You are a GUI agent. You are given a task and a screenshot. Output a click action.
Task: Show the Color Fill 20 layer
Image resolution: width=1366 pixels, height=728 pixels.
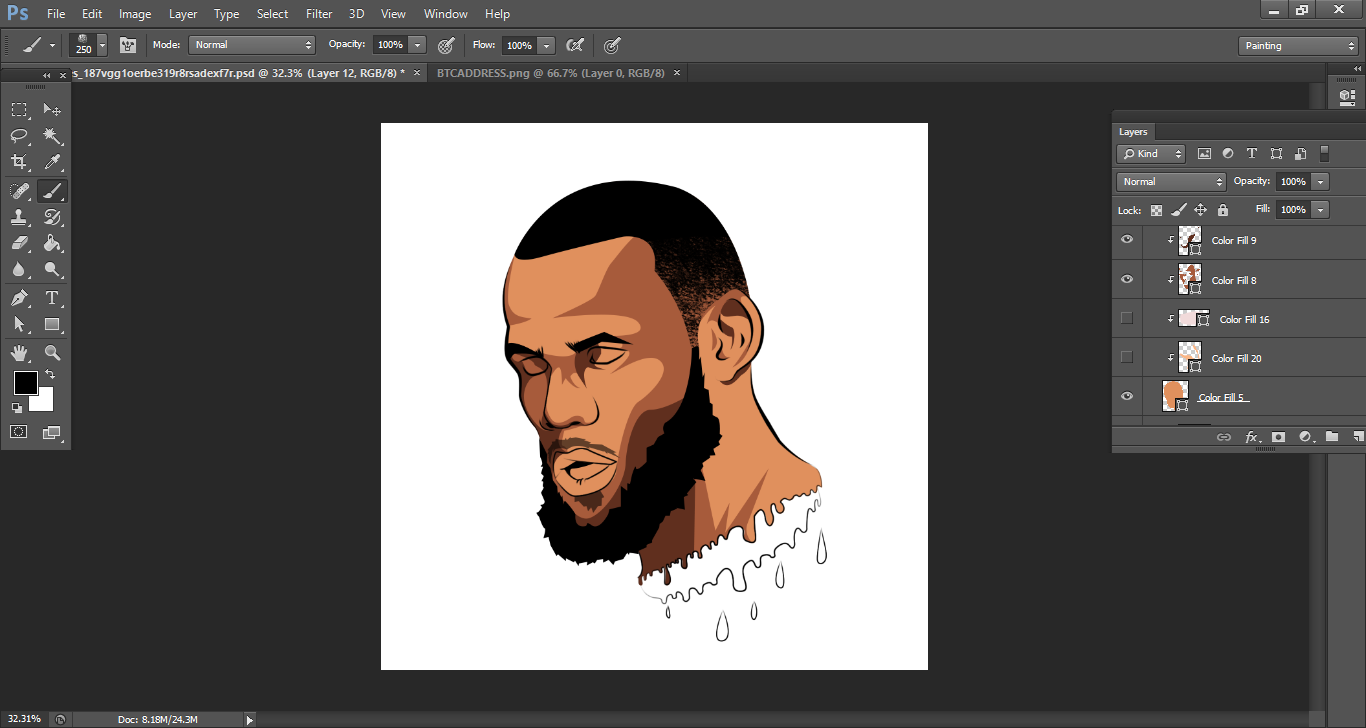(1127, 357)
